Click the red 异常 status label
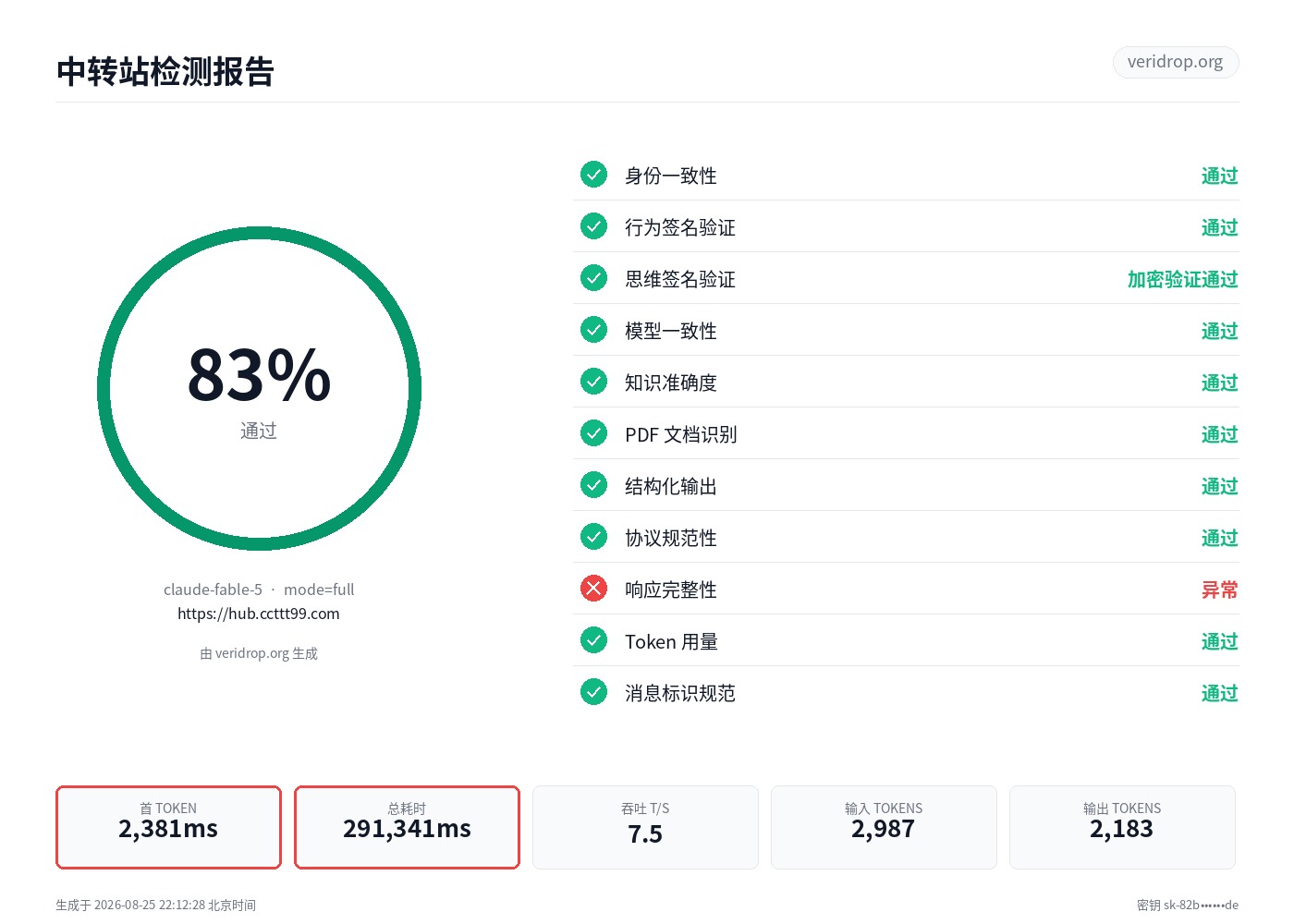 point(1220,590)
